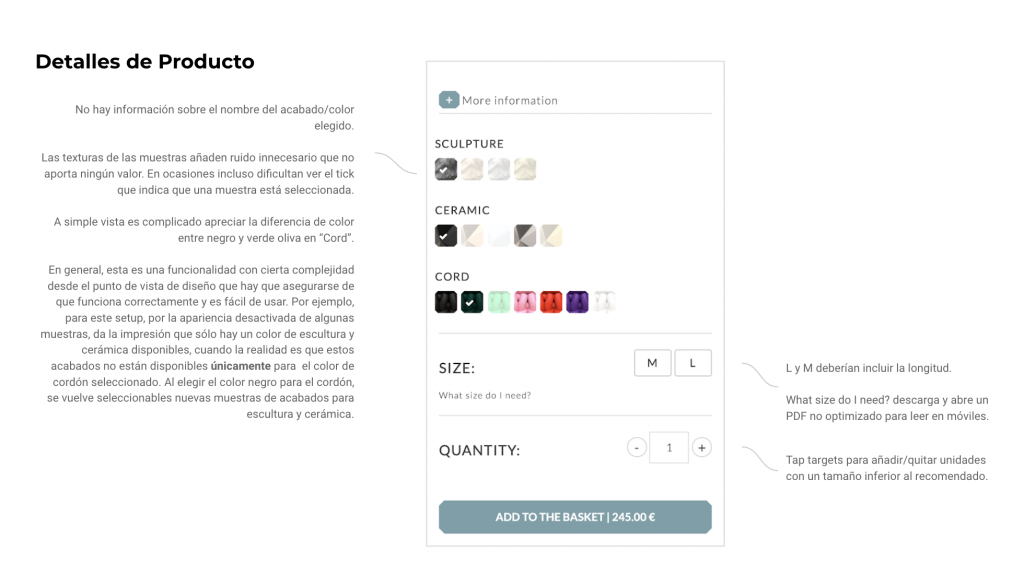Choose the grey-brown fourth Ceramic swatch

(x=525, y=235)
